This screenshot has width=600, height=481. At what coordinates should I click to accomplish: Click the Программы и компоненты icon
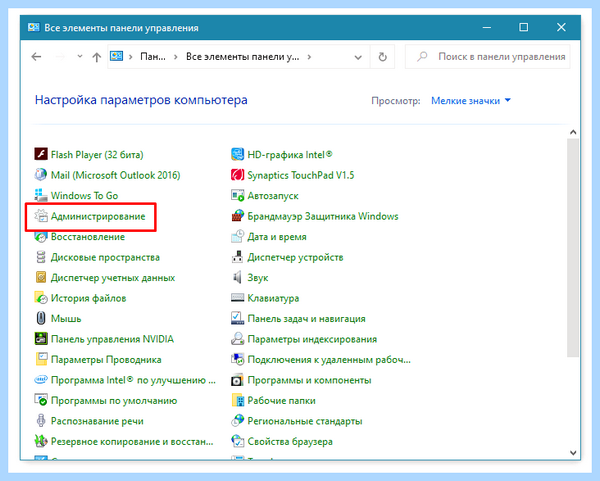tap(238, 380)
